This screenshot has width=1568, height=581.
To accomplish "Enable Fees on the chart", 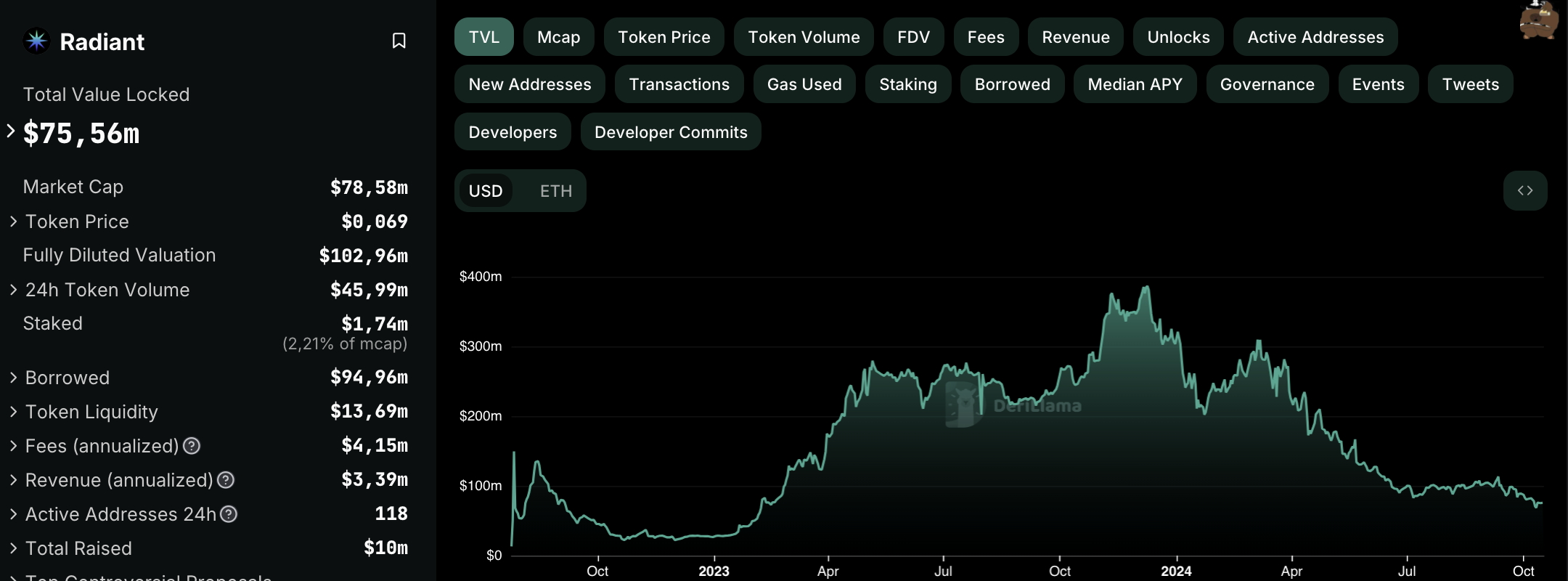I will (986, 37).
